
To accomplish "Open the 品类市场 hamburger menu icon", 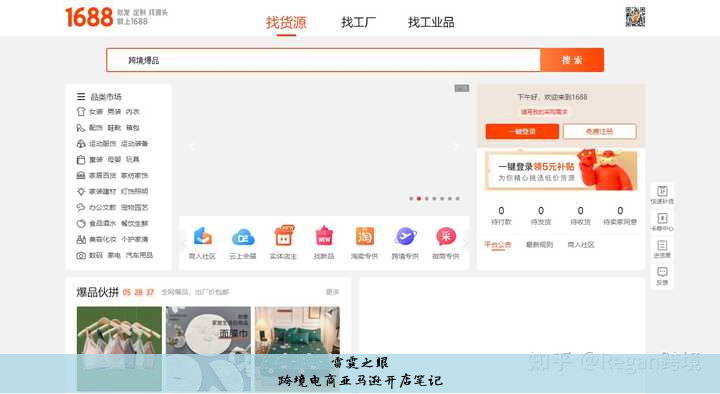I will [81, 96].
